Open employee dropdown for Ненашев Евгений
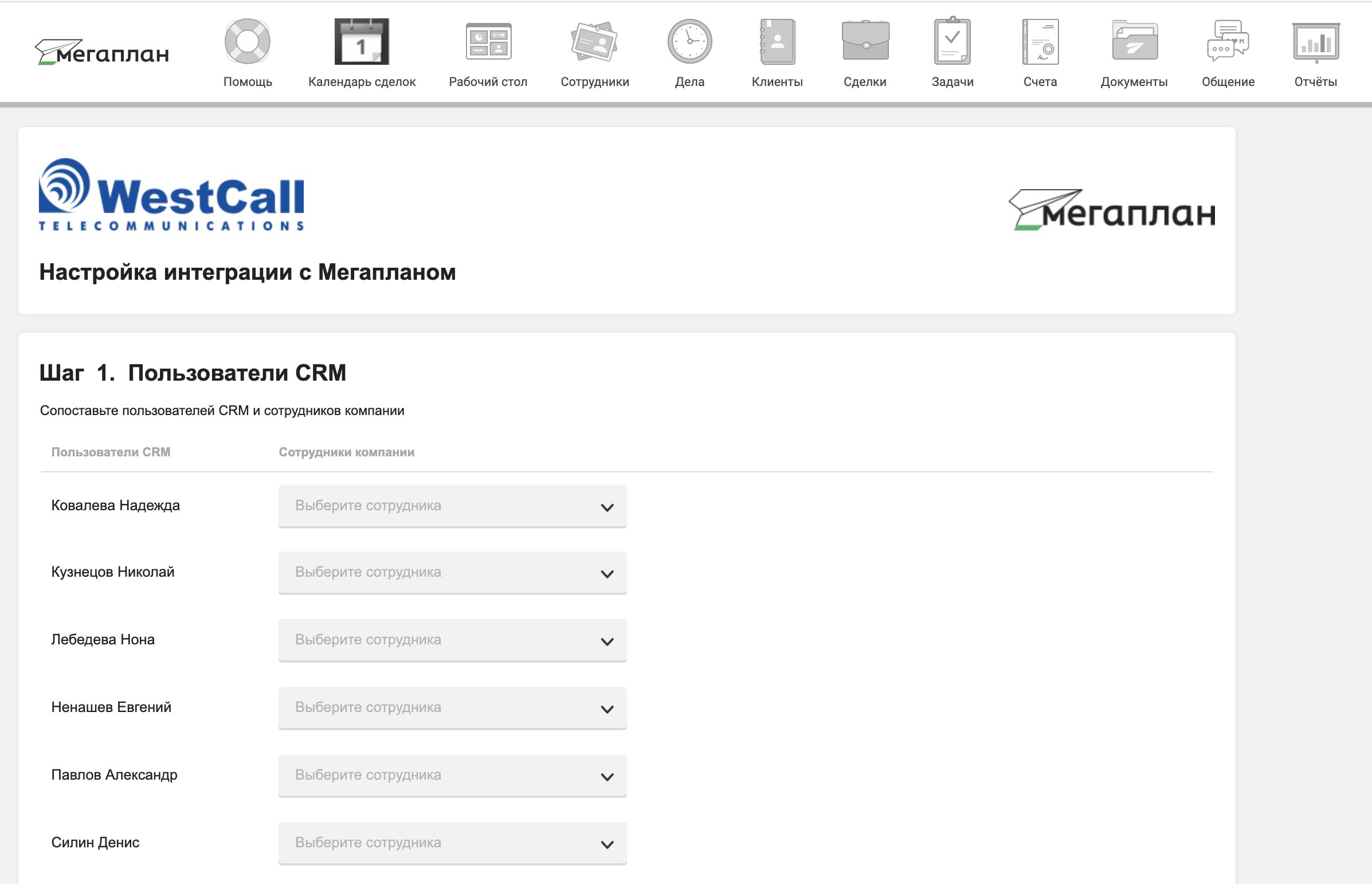Viewport: 1372px width, 884px height. (452, 708)
